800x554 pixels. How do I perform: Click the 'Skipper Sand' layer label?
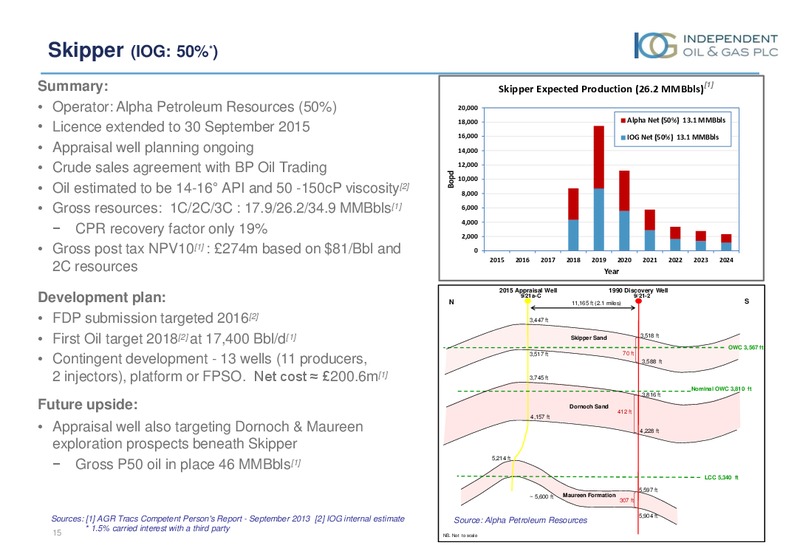point(589,338)
